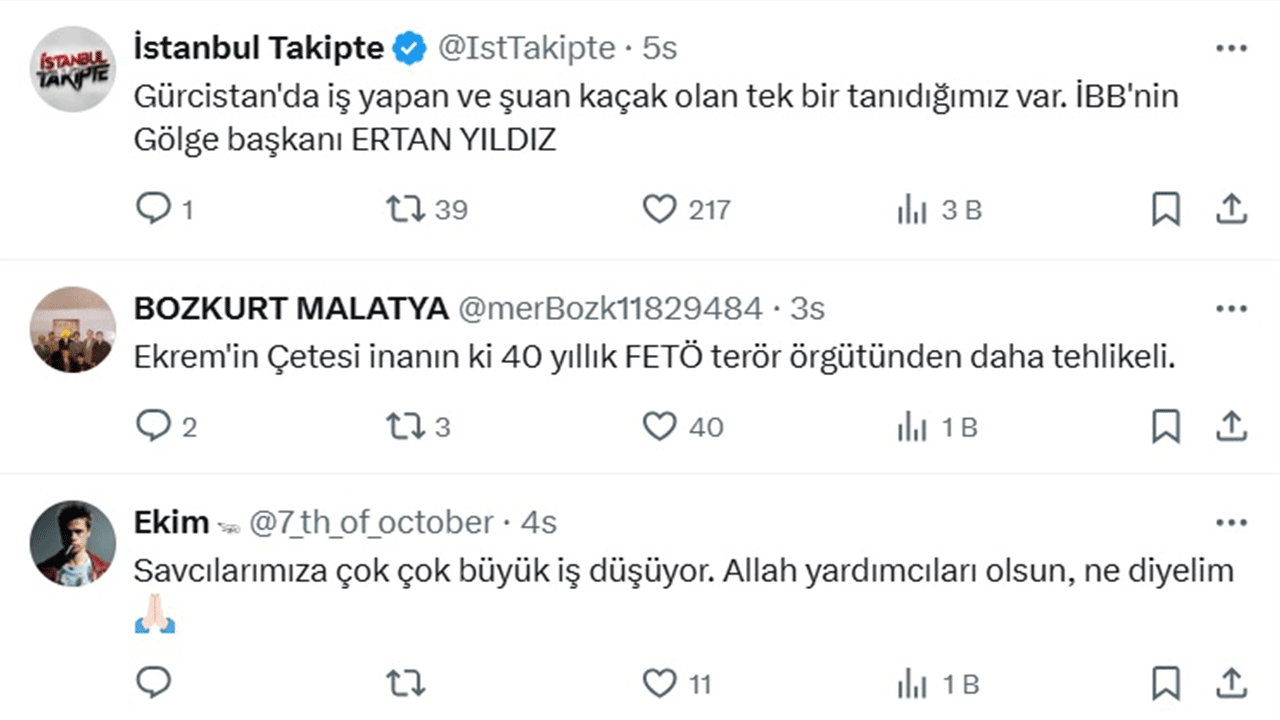
Task: View analytics of İstanbul Takipte tweet
Action: tap(912, 209)
